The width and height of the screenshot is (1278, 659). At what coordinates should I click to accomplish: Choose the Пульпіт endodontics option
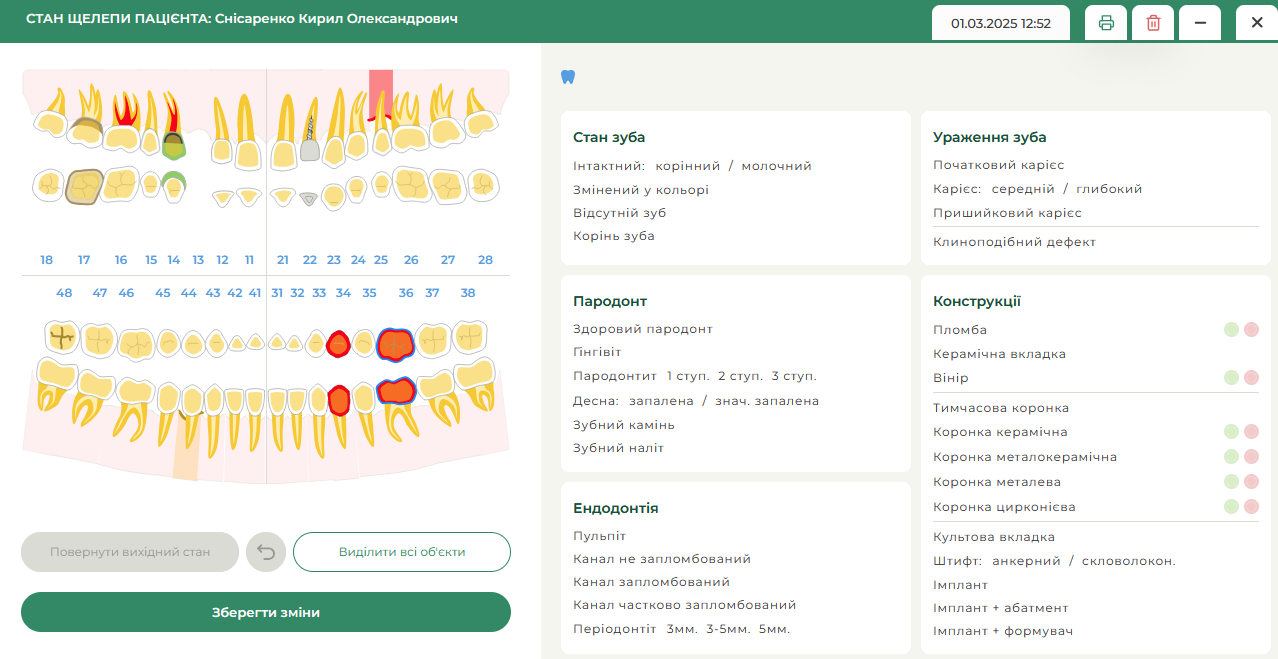pyautogui.click(x=599, y=536)
